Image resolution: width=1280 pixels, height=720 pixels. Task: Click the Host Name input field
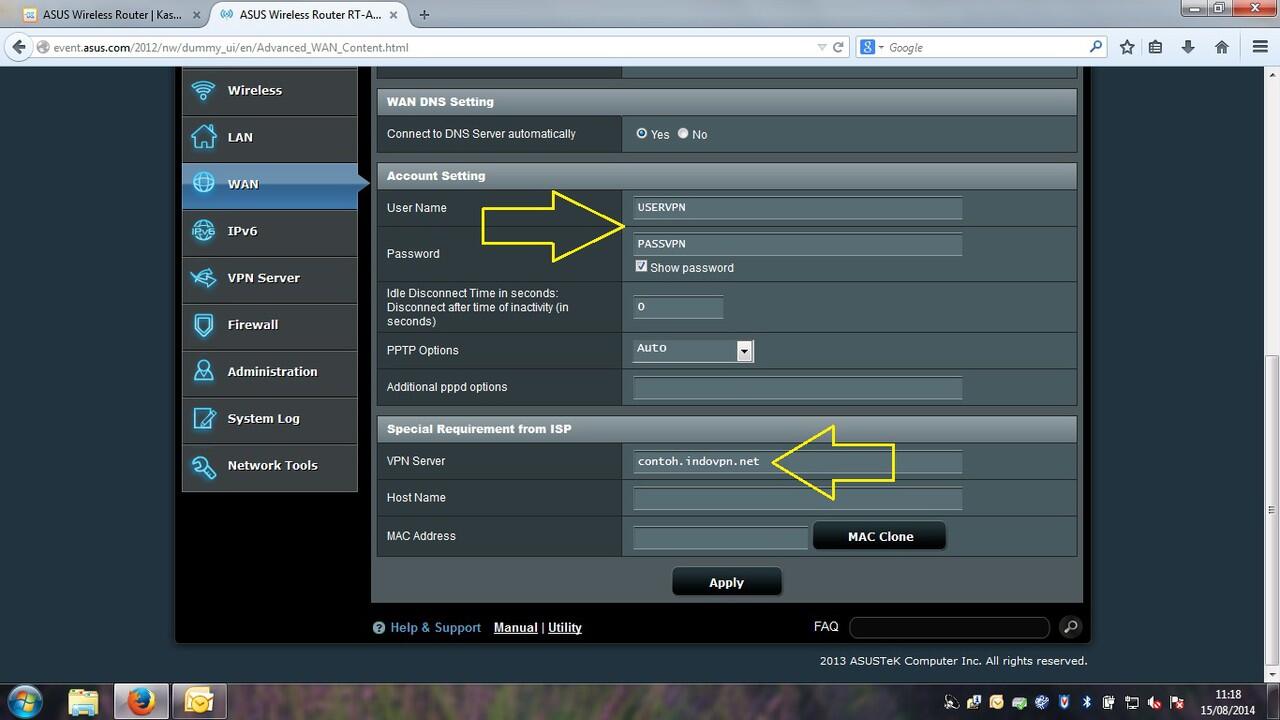point(798,498)
